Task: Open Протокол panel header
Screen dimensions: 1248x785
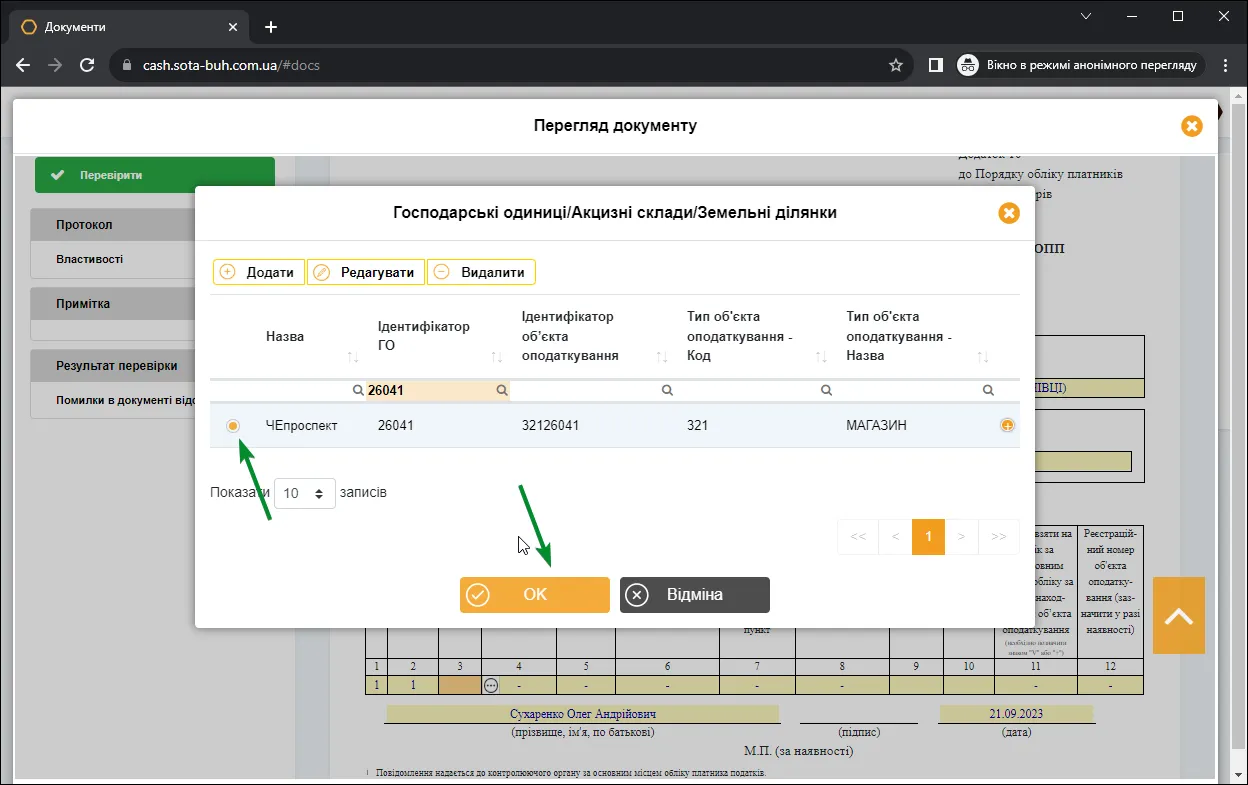Action: (112, 225)
